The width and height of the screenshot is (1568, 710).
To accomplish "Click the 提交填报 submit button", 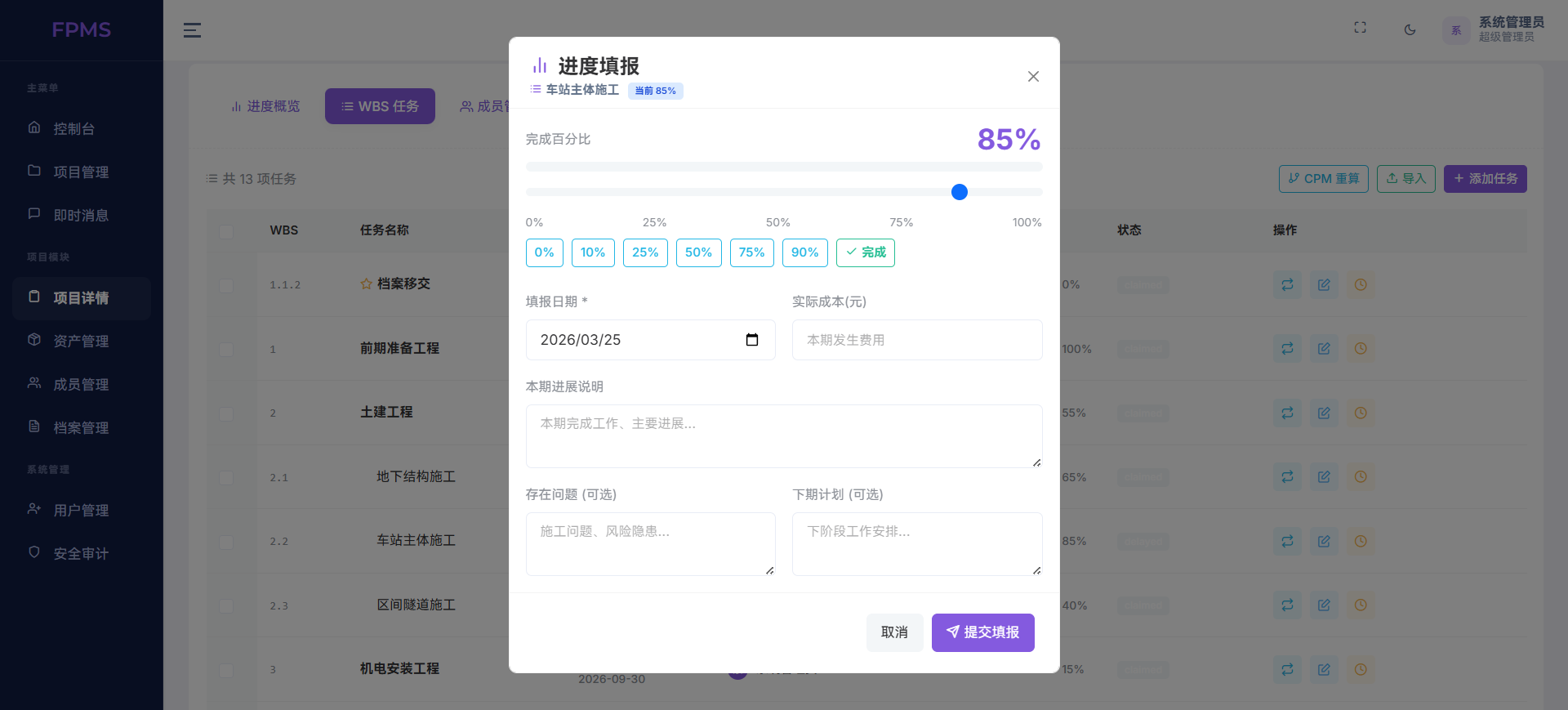I will pyautogui.click(x=982, y=632).
